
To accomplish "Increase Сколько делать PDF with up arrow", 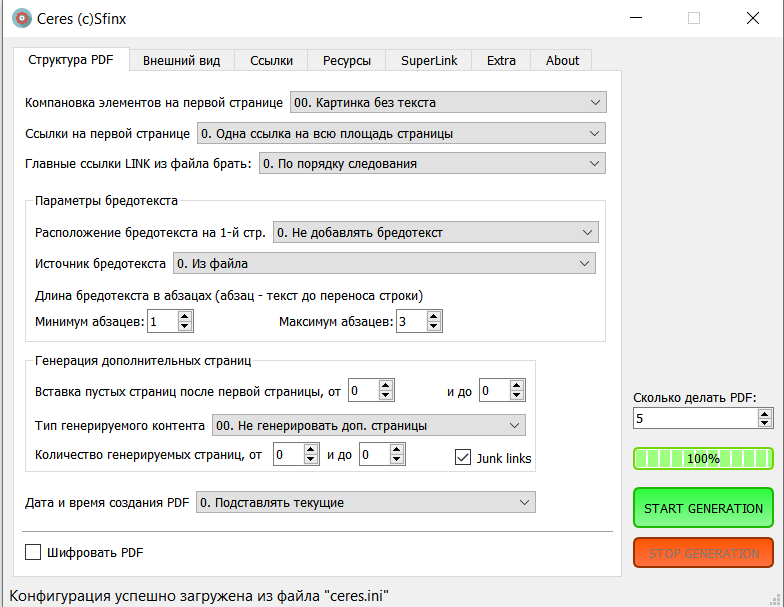I will click(764, 414).
